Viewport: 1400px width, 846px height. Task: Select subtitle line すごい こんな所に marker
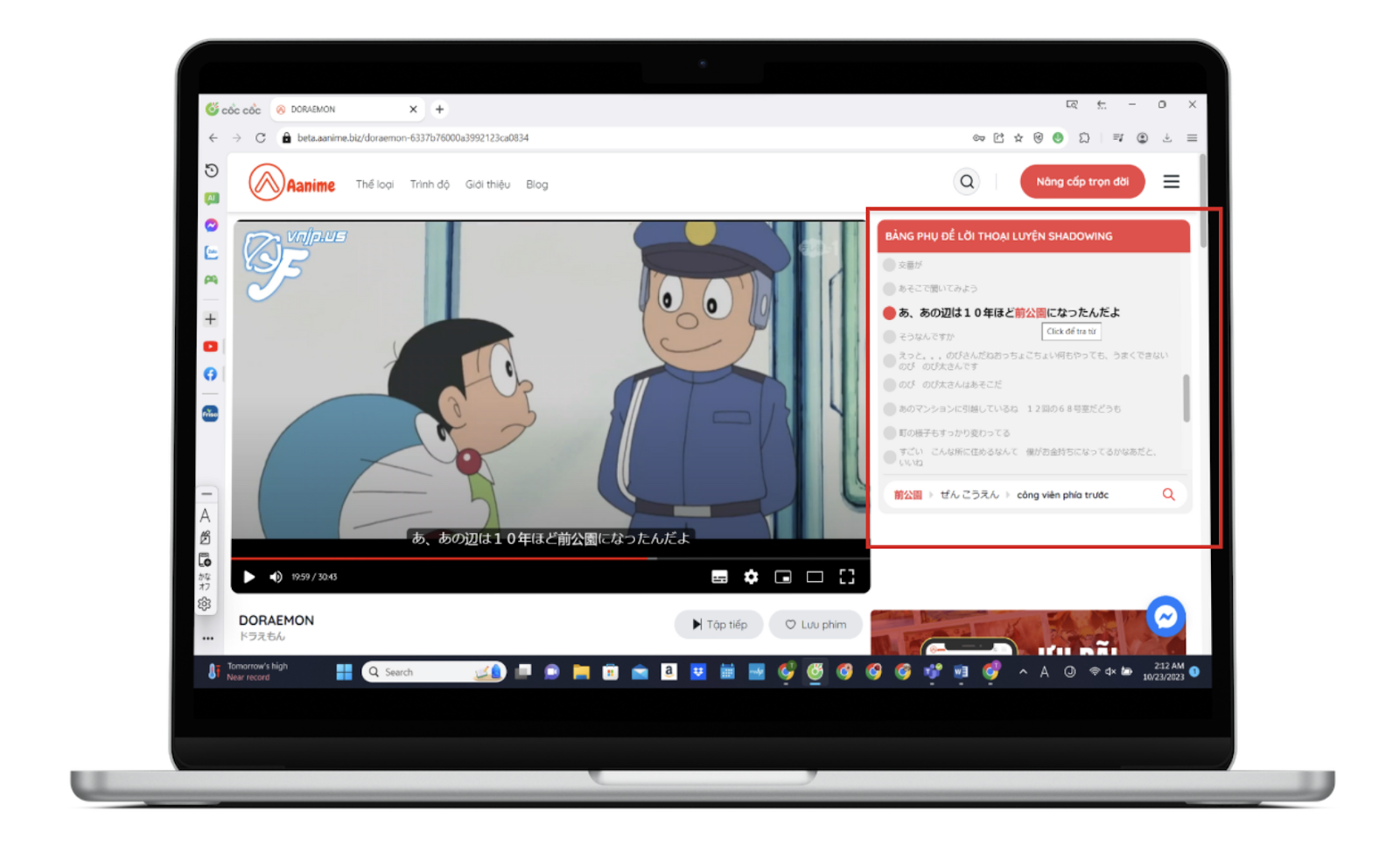[889, 457]
